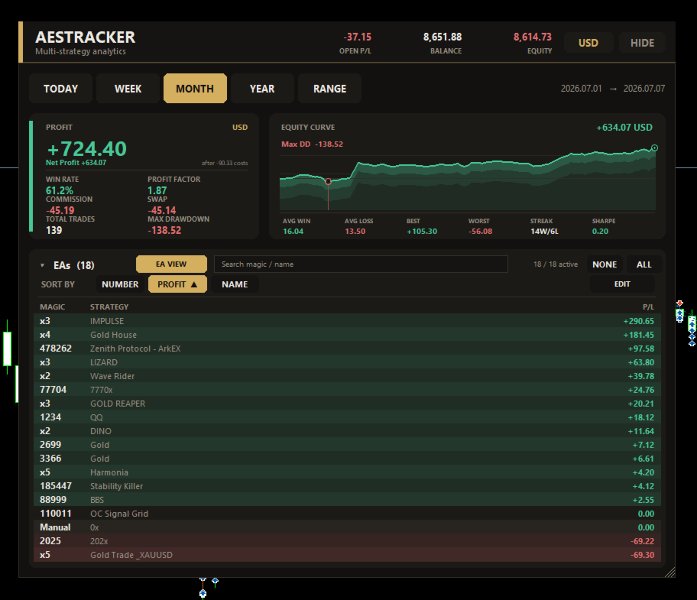
Task: Select the Gold Trade _XAUUSD row
Action: [347, 555]
